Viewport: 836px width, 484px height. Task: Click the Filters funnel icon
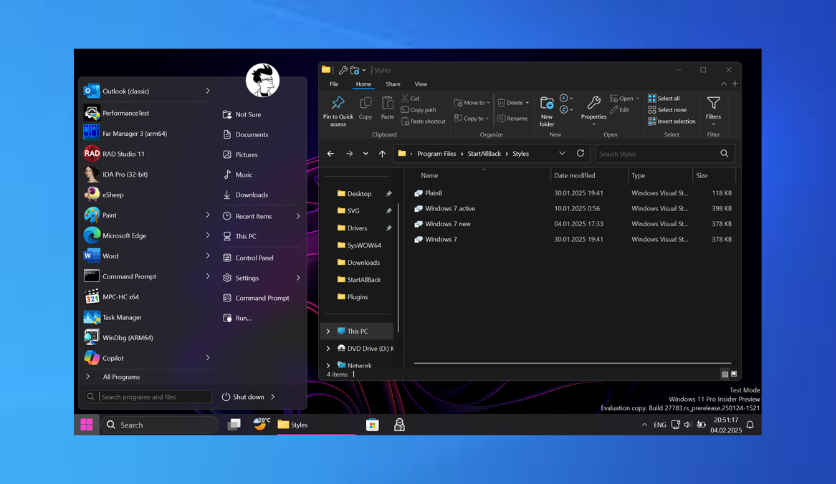(x=713, y=102)
